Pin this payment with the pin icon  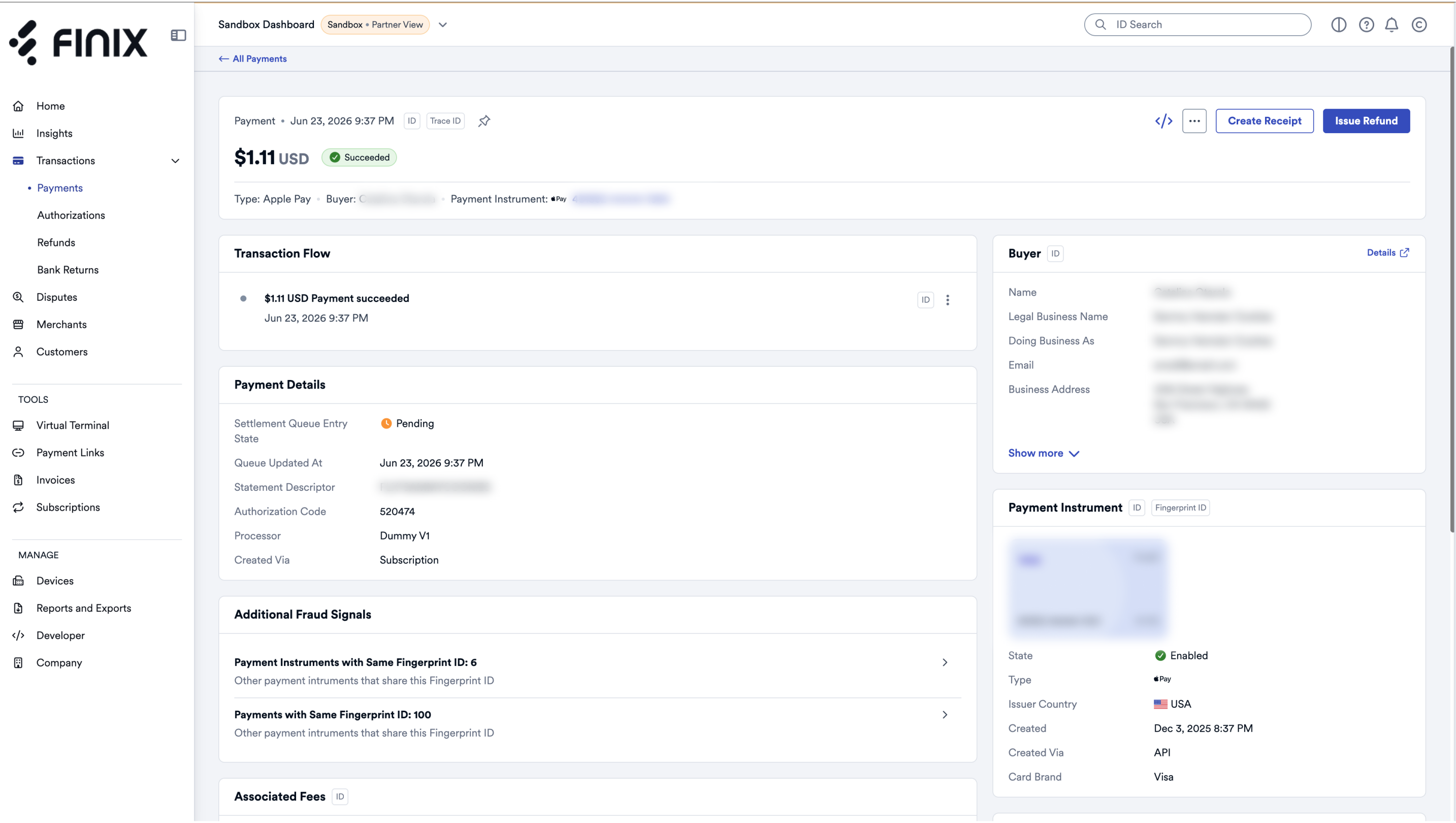[484, 121]
